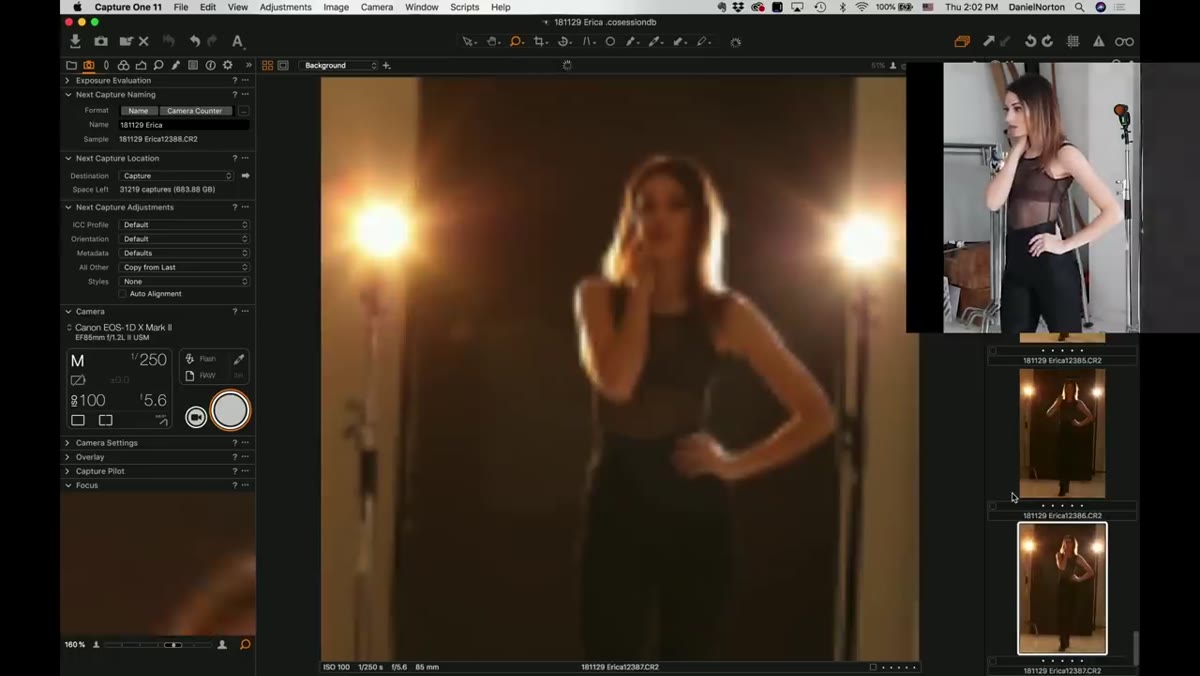
Task: Open the Metadata tool tab info icon
Action: click(210, 65)
